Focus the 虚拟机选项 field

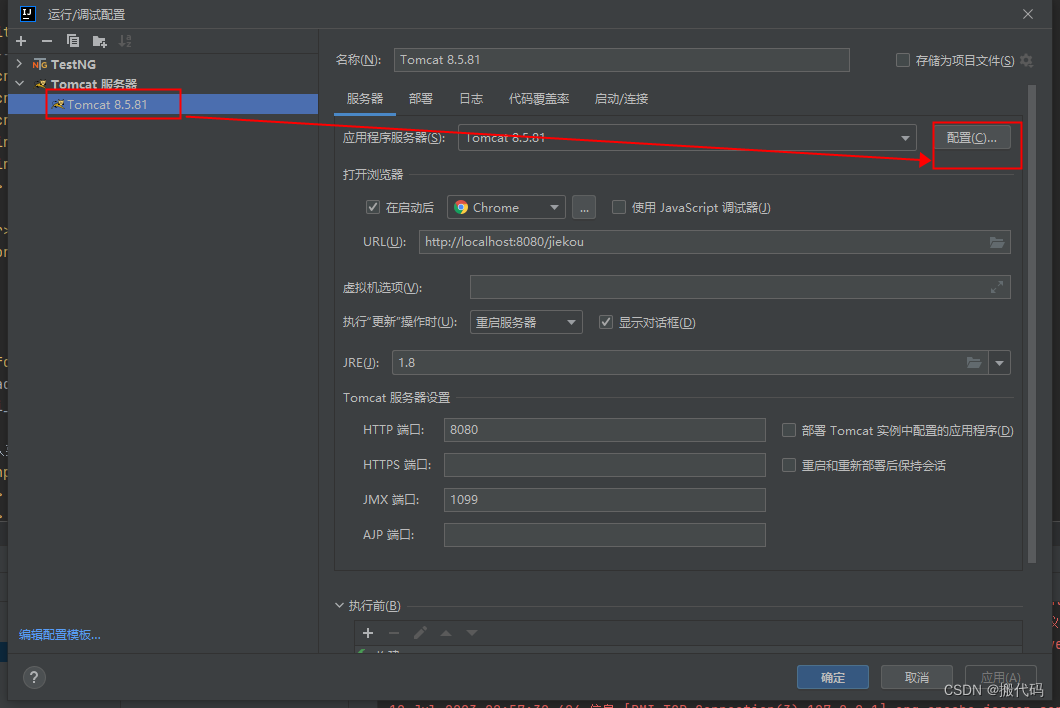click(740, 287)
